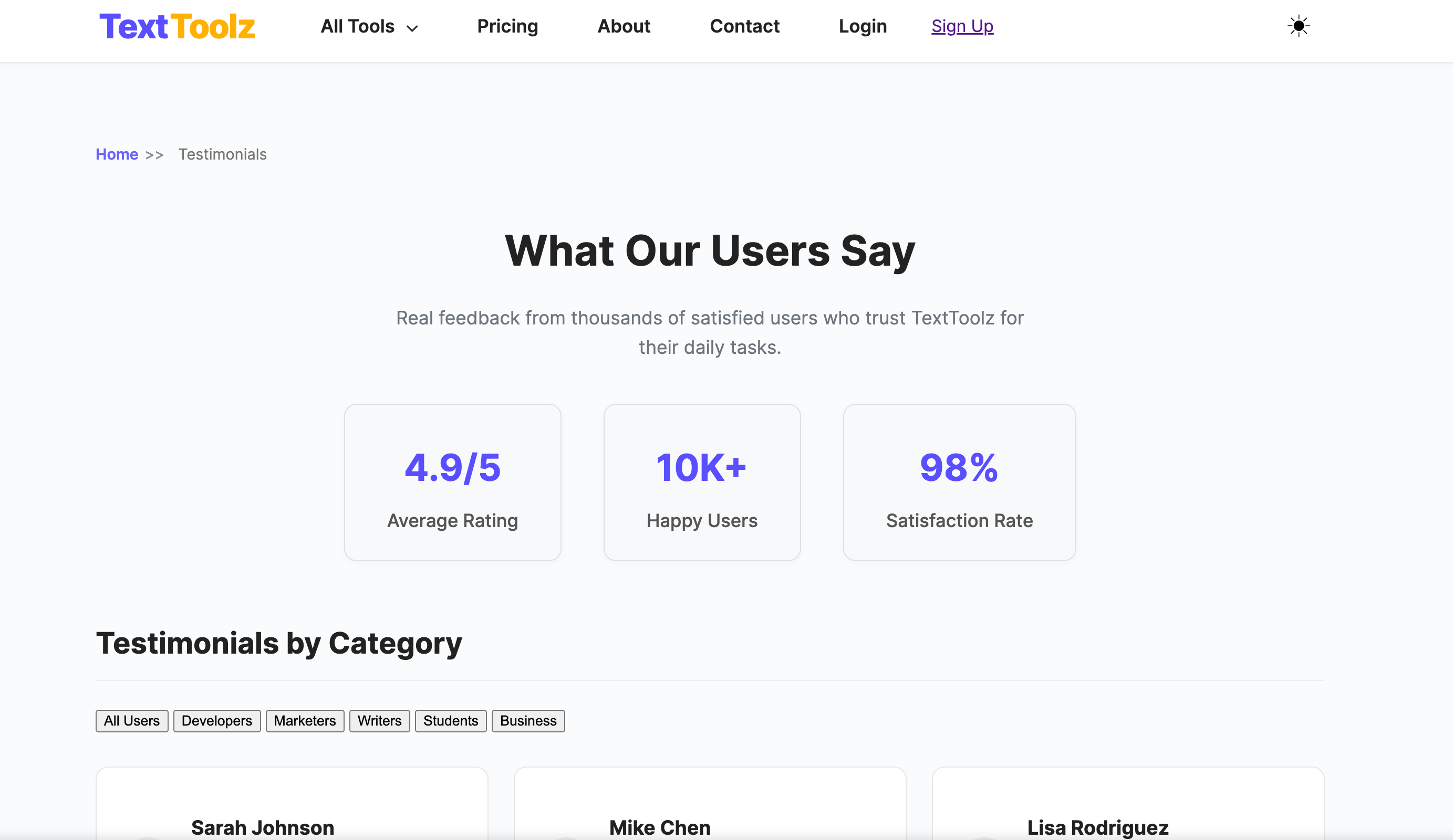
Task: Go to the About page
Action: point(624,26)
